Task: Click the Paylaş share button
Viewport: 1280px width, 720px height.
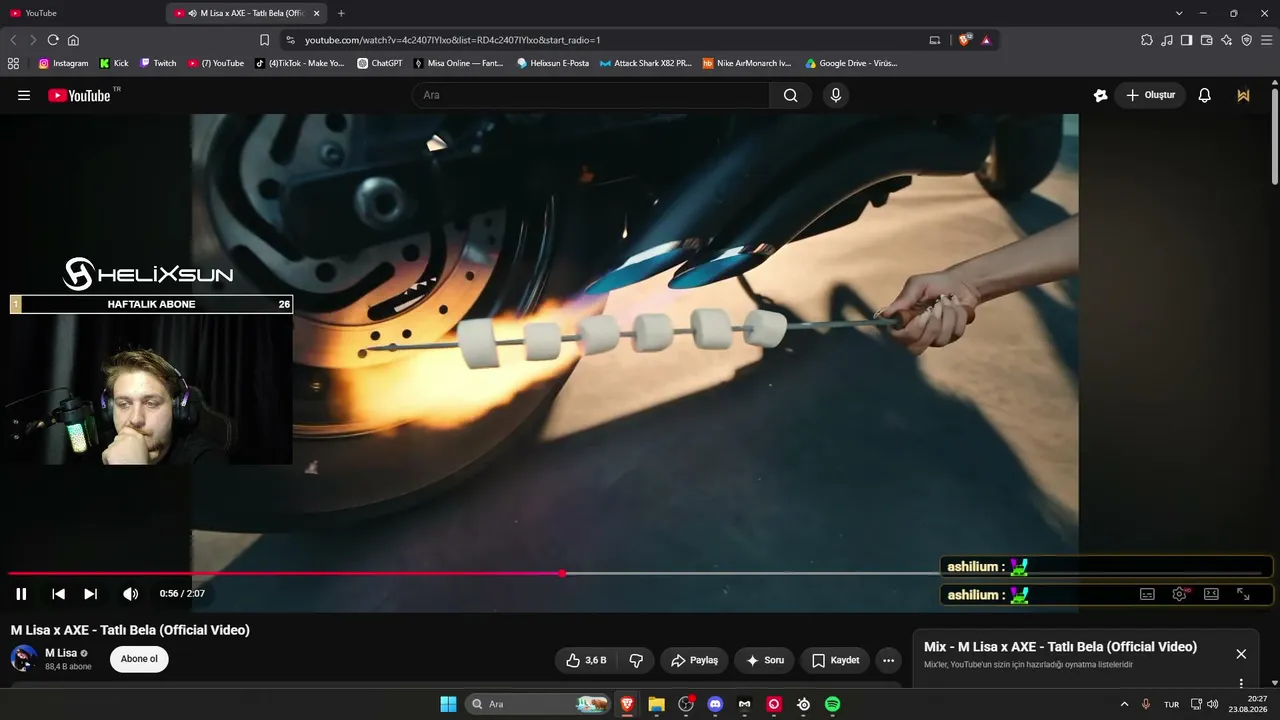Action: coord(694,660)
